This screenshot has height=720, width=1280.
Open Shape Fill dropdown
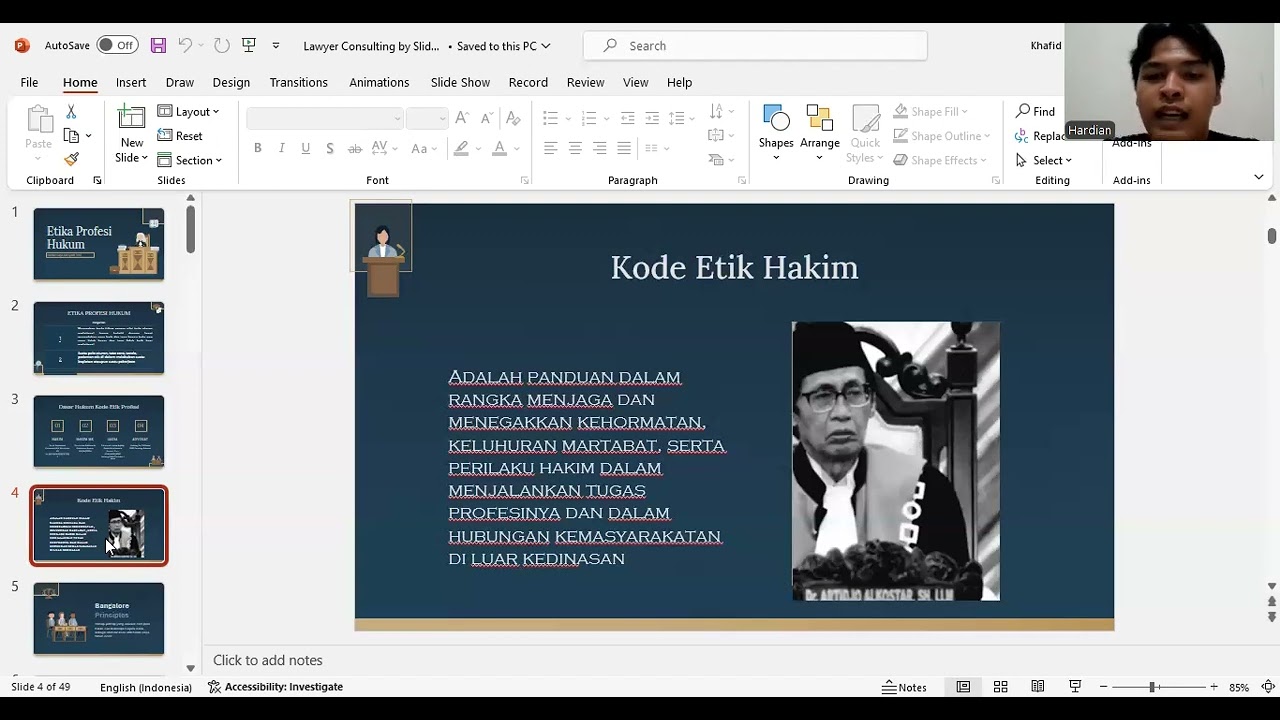(x=930, y=111)
